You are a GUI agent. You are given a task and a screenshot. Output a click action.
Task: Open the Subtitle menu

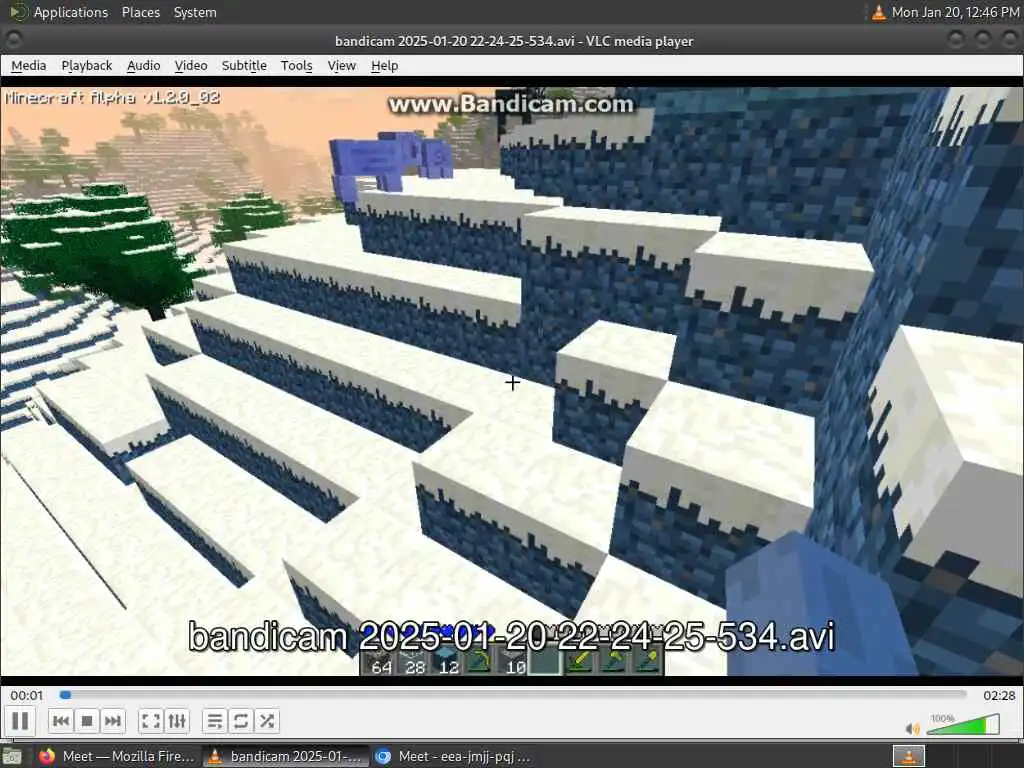click(244, 65)
